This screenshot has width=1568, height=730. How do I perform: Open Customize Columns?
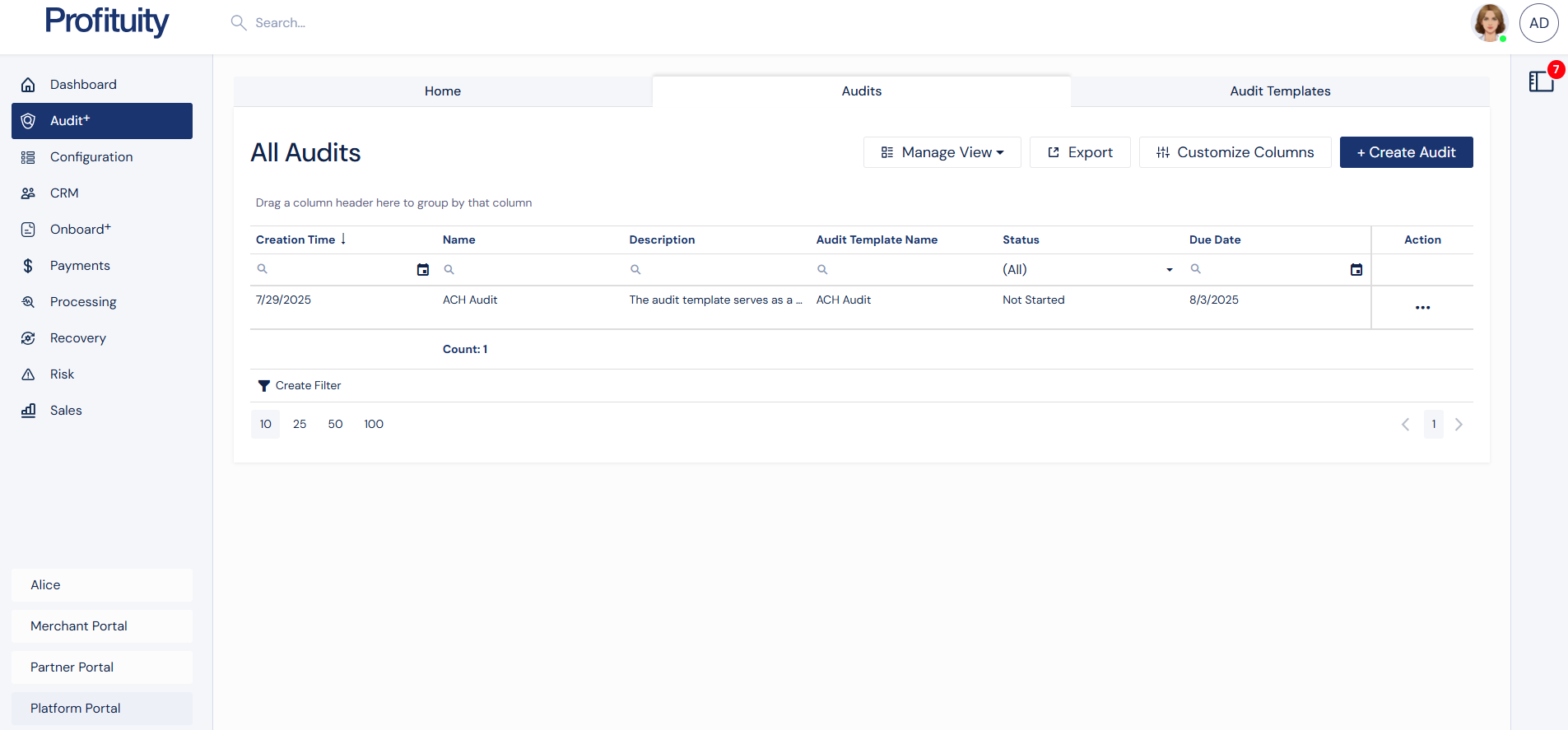tap(1235, 152)
